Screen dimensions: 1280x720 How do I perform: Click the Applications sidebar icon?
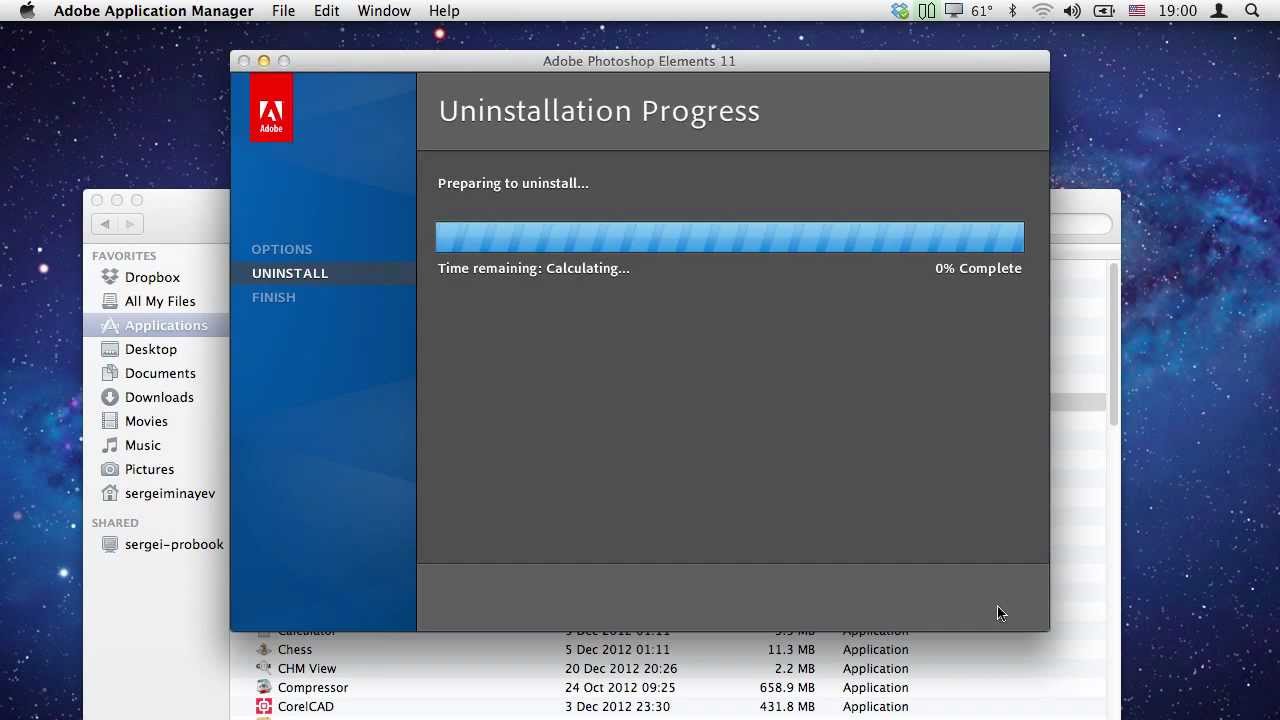click(x=110, y=325)
